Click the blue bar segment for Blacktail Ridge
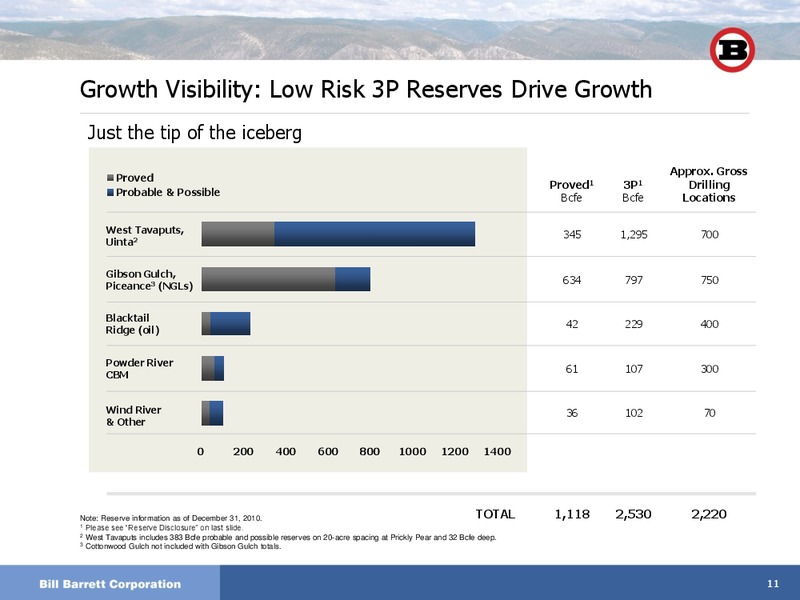Viewport: 800px width, 600px height. [230, 323]
